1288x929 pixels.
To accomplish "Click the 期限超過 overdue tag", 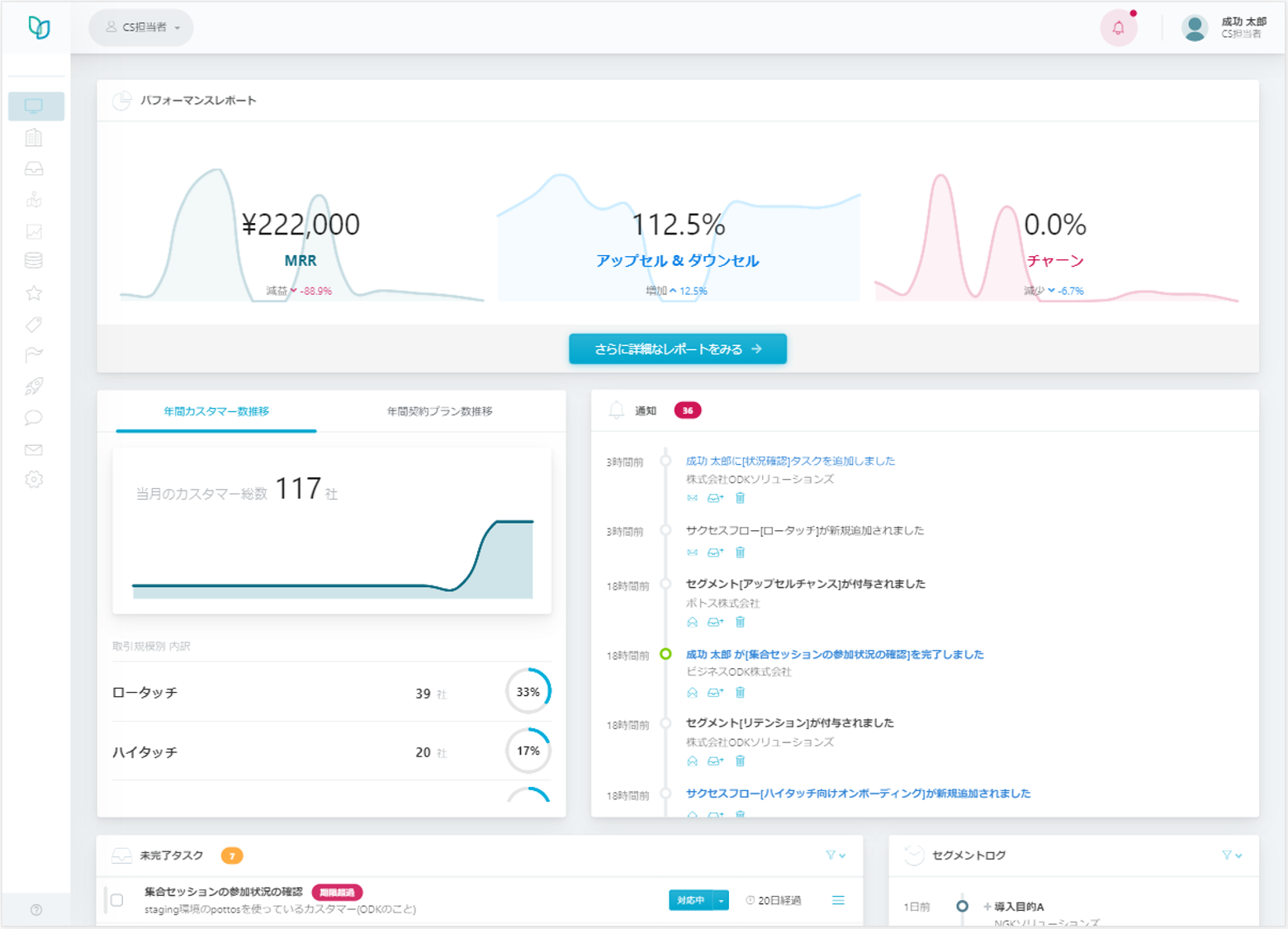I will point(337,892).
